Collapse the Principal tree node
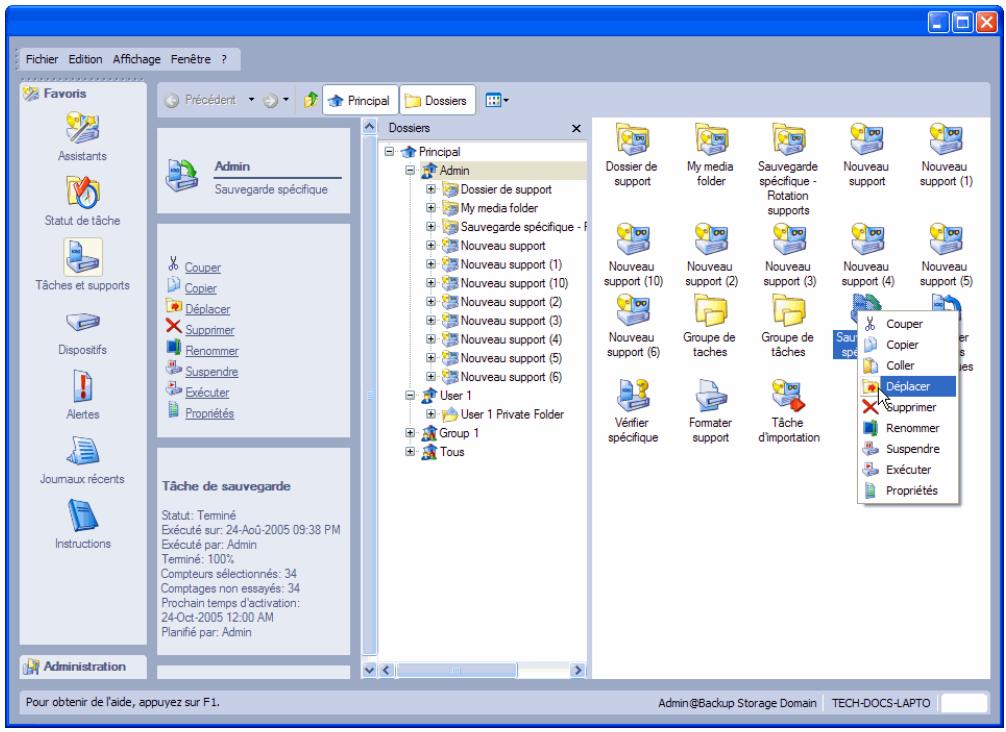 pyautogui.click(x=389, y=151)
